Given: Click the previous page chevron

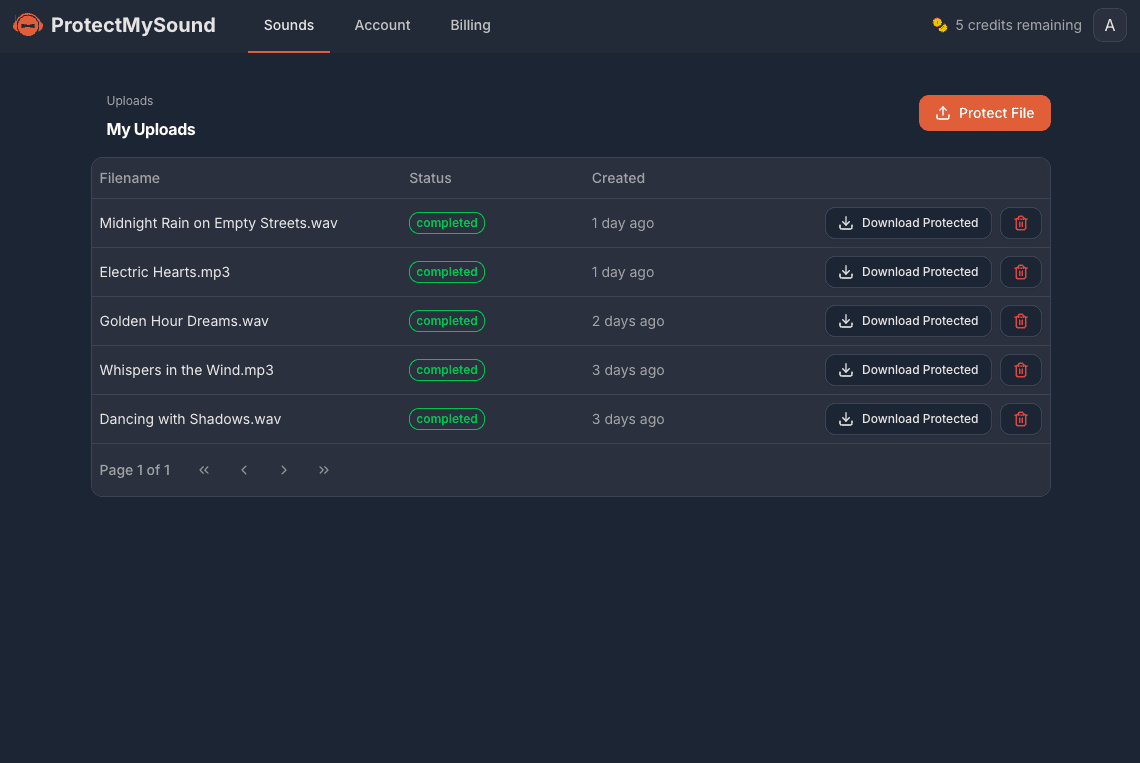Looking at the screenshot, I should point(244,469).
